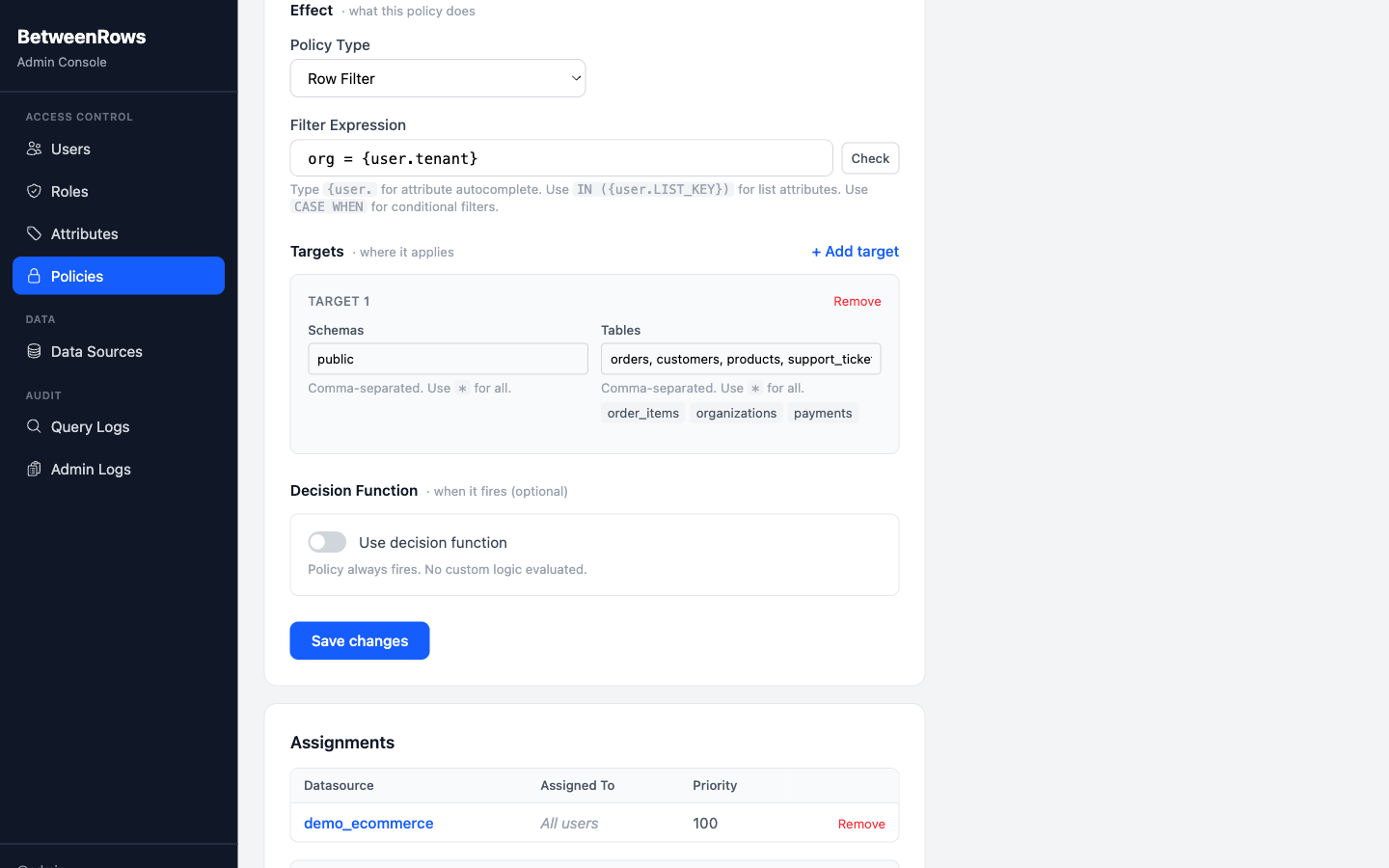The image size is (1389, 868).
Task: Add a new target
Action: click(855, 251)
